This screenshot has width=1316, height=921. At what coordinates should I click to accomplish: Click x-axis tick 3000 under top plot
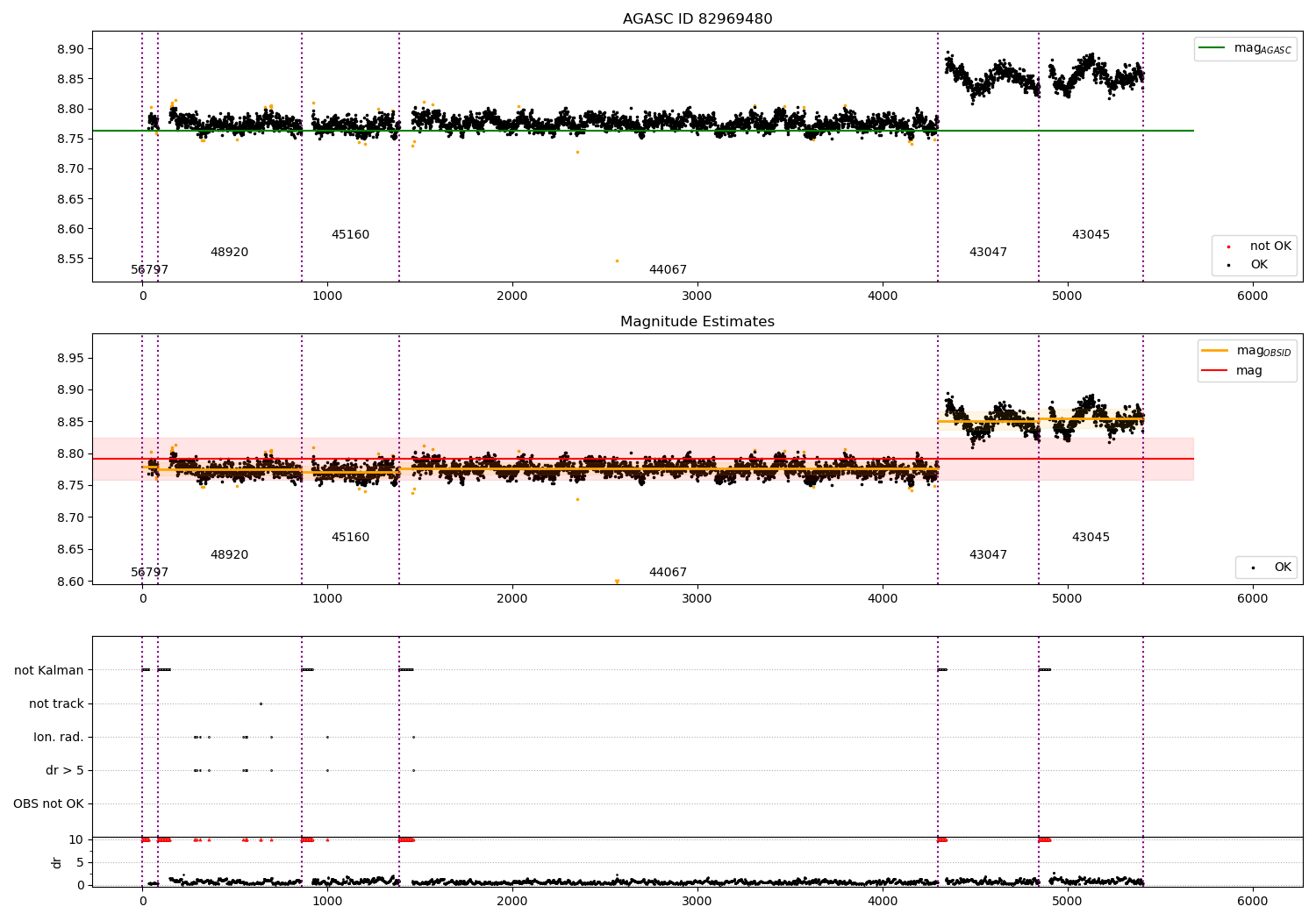(697, 296)
